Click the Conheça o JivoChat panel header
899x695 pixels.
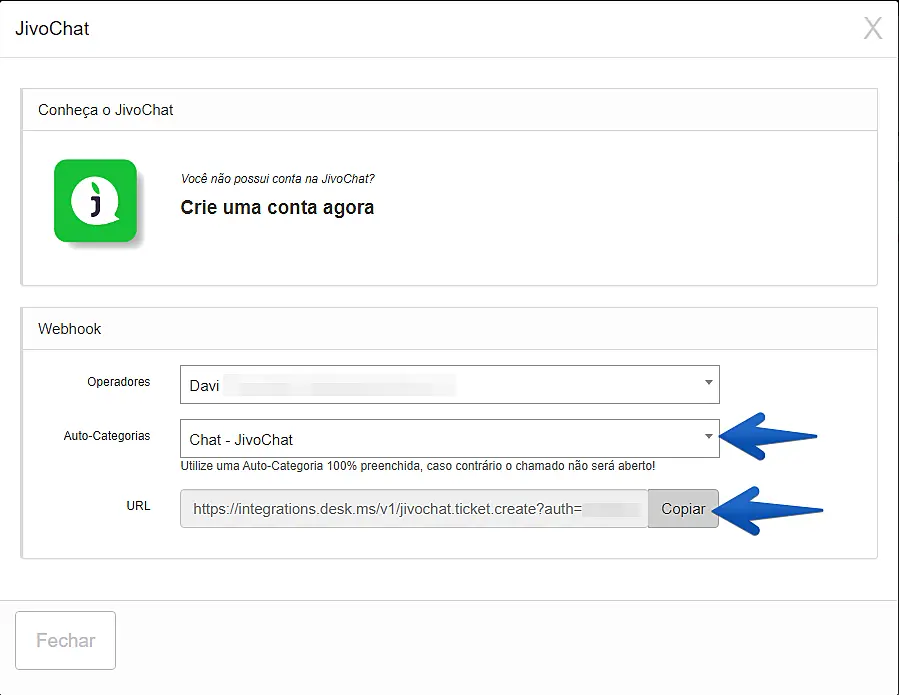(x=106, y=110)
